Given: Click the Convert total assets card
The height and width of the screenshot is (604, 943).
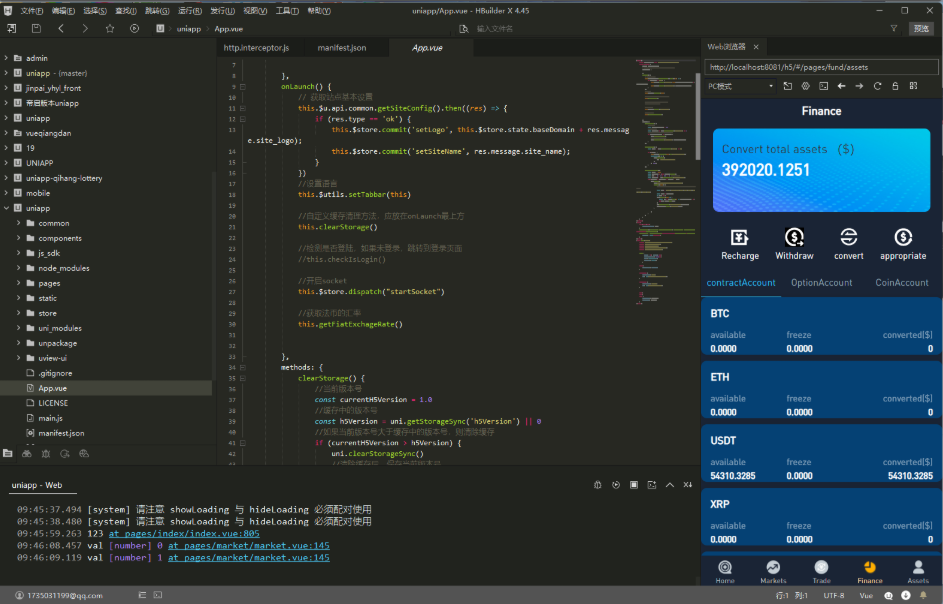Looking at the screenshot, I should (821, 170).
